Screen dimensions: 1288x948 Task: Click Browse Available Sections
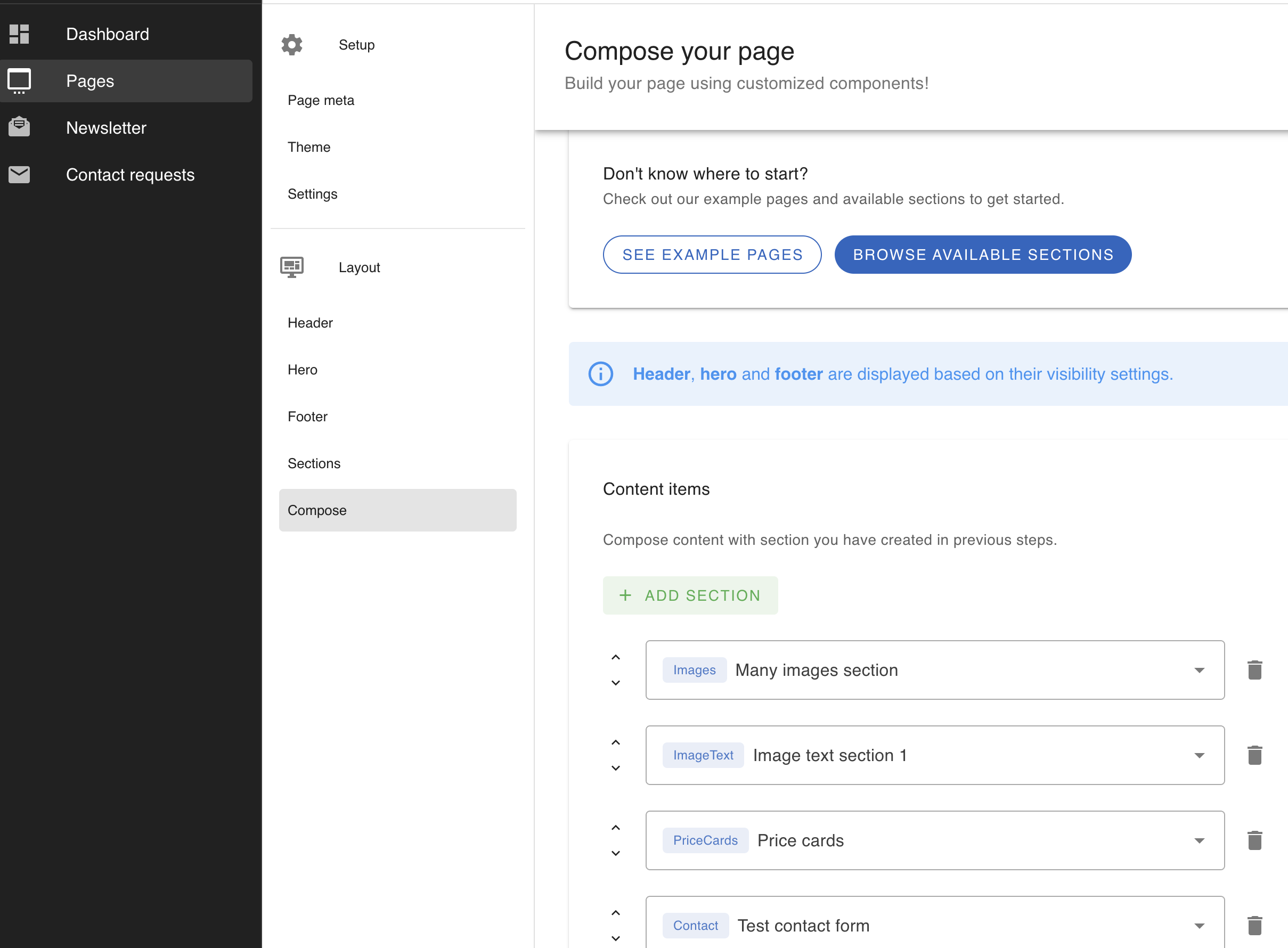coord(983,254)
